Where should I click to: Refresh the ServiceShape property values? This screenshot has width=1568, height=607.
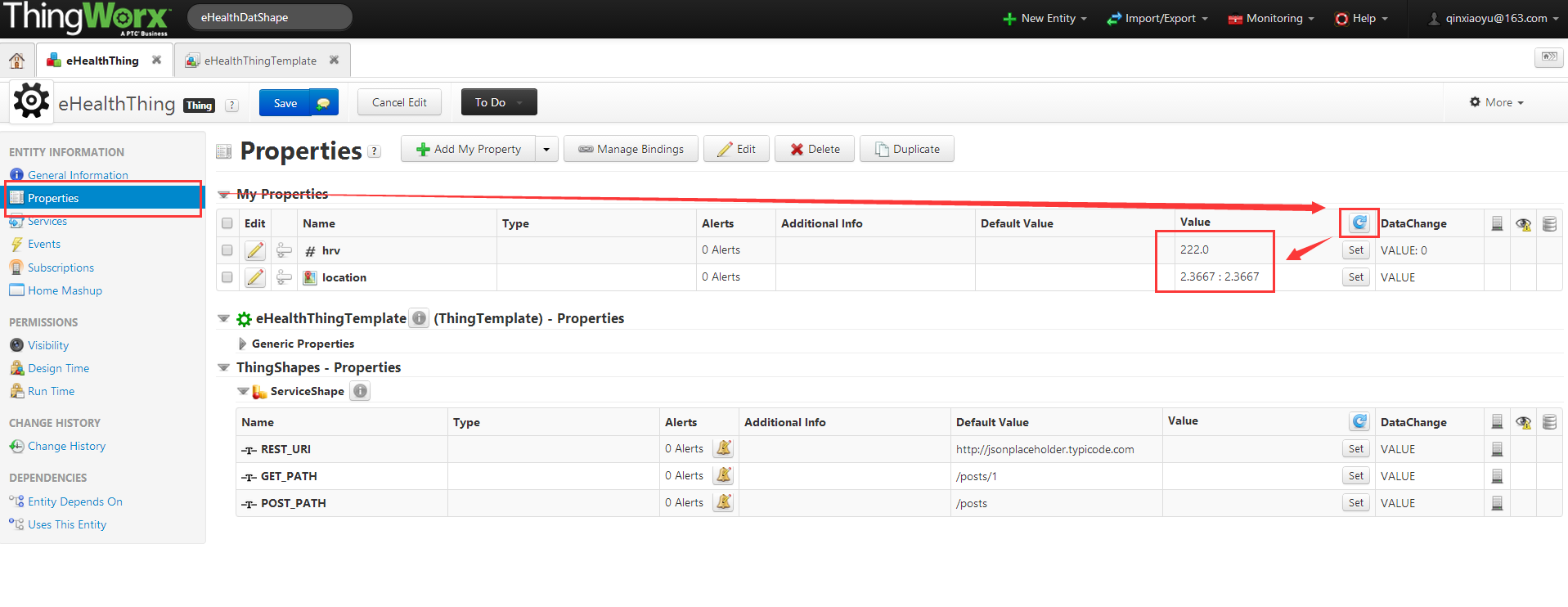point(1359,421)
